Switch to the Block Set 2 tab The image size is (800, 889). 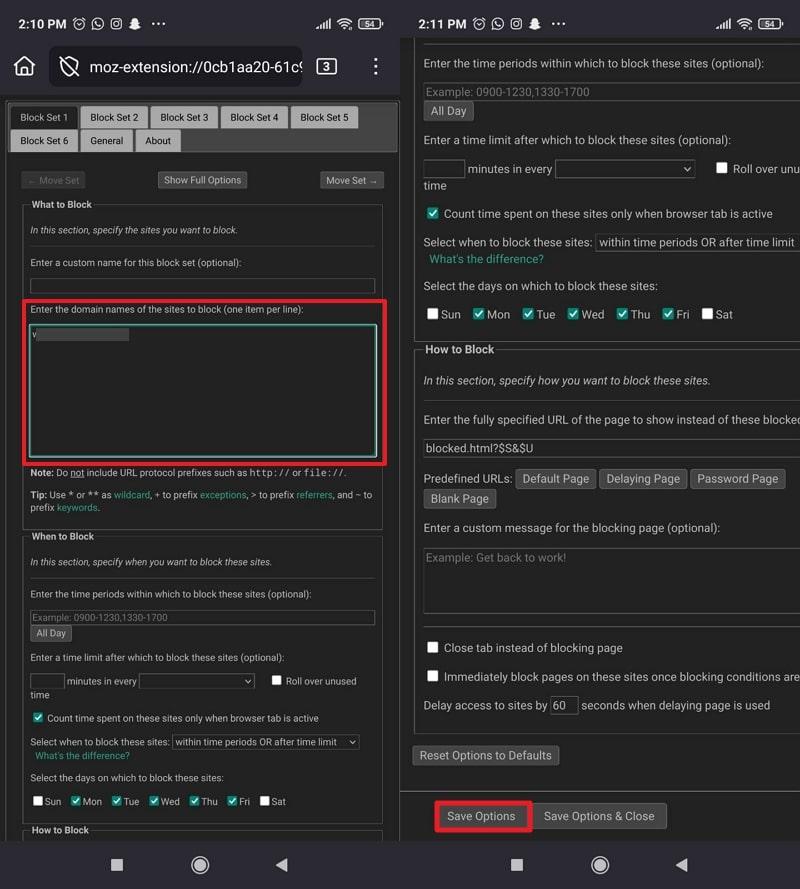(114, 117)
